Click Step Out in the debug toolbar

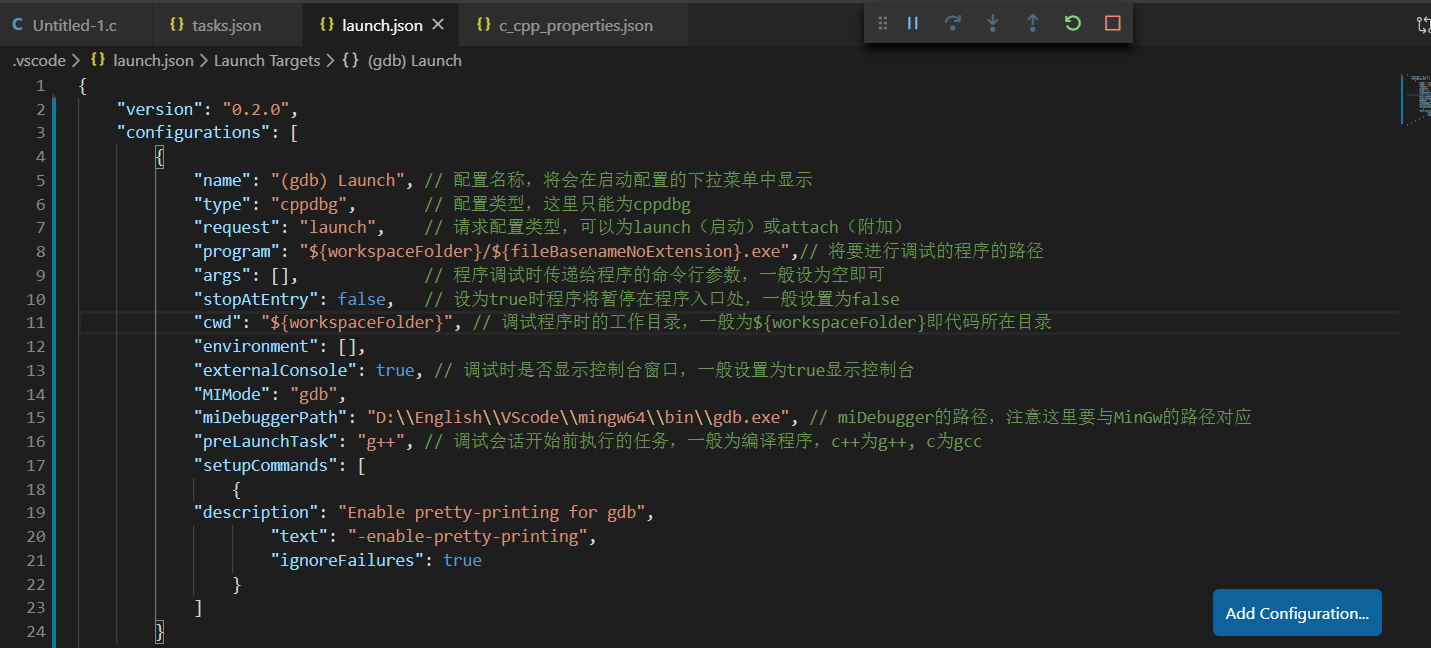pos(1032,22)
